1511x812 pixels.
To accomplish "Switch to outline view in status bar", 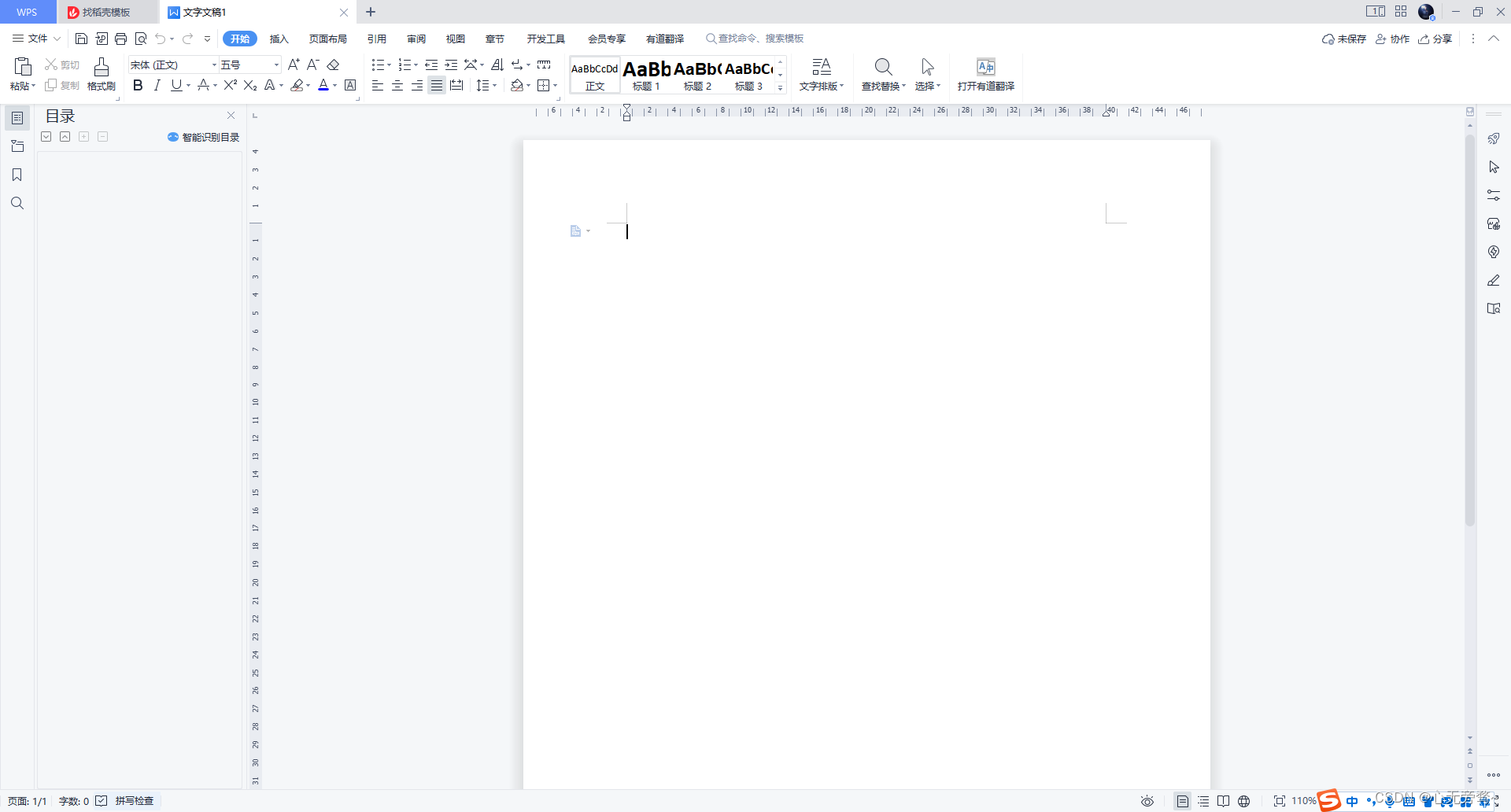I will tap(1203, 801).
